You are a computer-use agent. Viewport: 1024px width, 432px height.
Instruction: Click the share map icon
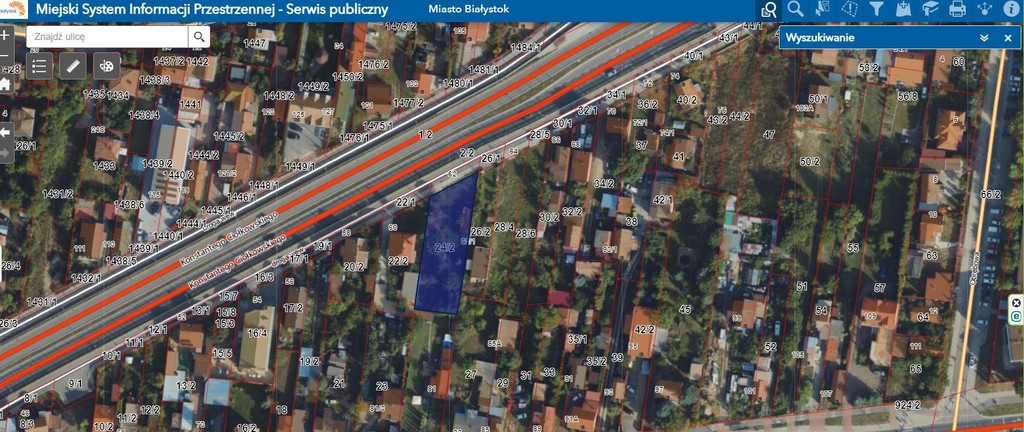[x=985, y=9]
